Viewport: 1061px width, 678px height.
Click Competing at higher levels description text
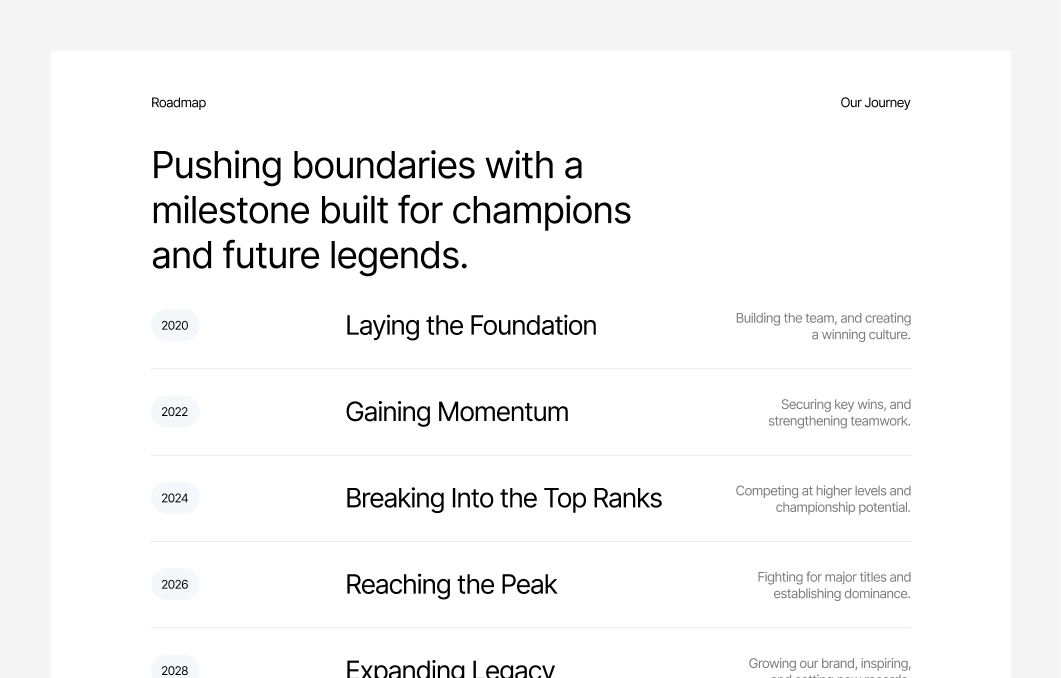pyautogui.click(x=823, y=499)
